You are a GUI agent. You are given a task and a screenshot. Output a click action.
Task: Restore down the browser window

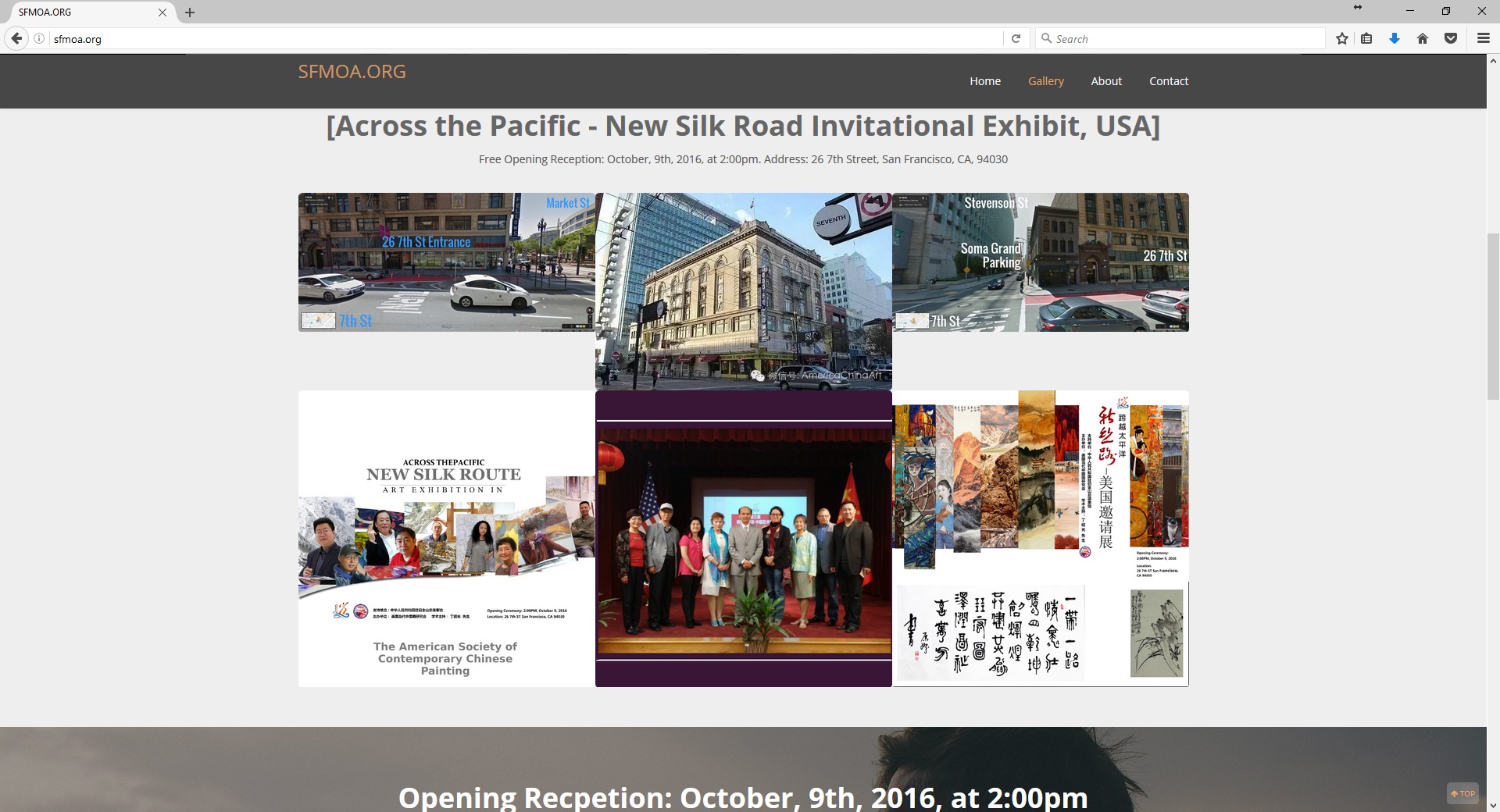tap(1446, 11)
